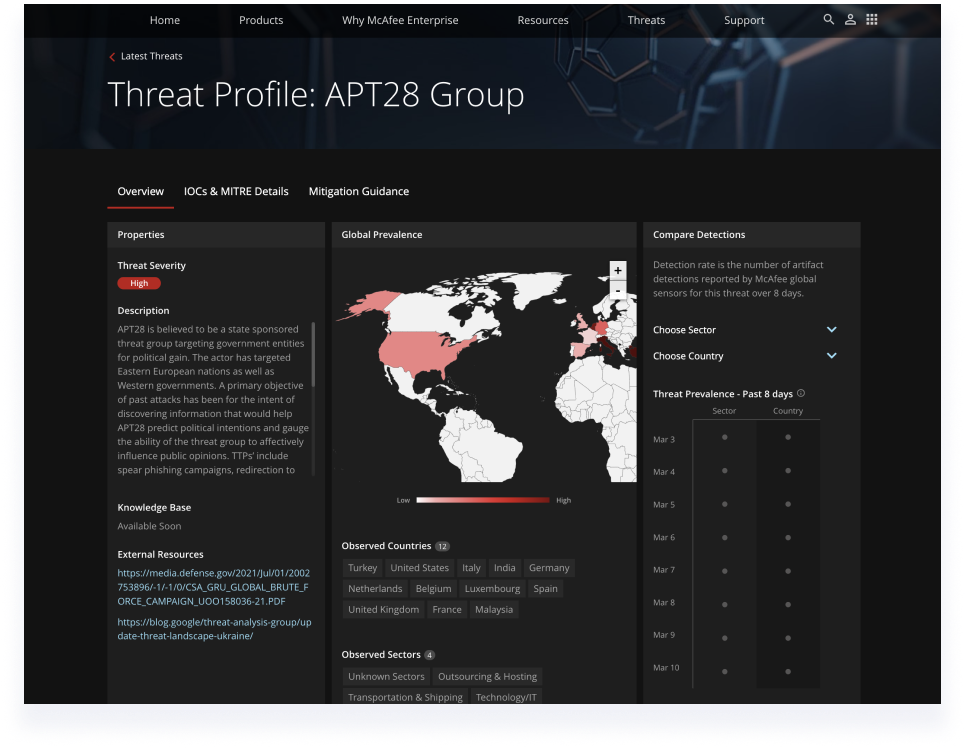Image resolution: width=965 pixels, height=748 pixels.
Task: Click the Country column header
Action: (788, 411)
